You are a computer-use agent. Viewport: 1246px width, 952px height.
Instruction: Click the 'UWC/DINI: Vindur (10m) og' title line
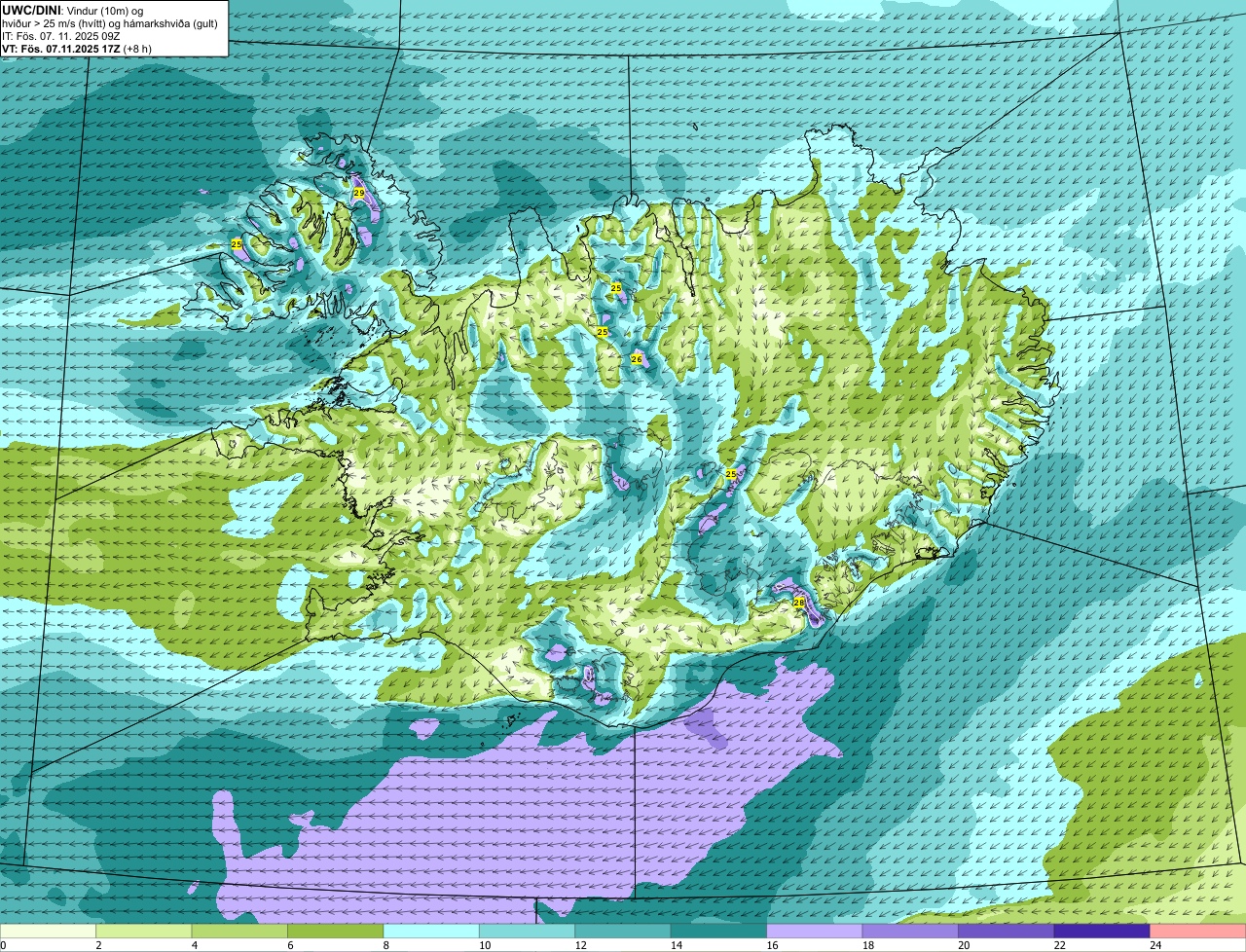pyautogui.click(x=73, y=10)
